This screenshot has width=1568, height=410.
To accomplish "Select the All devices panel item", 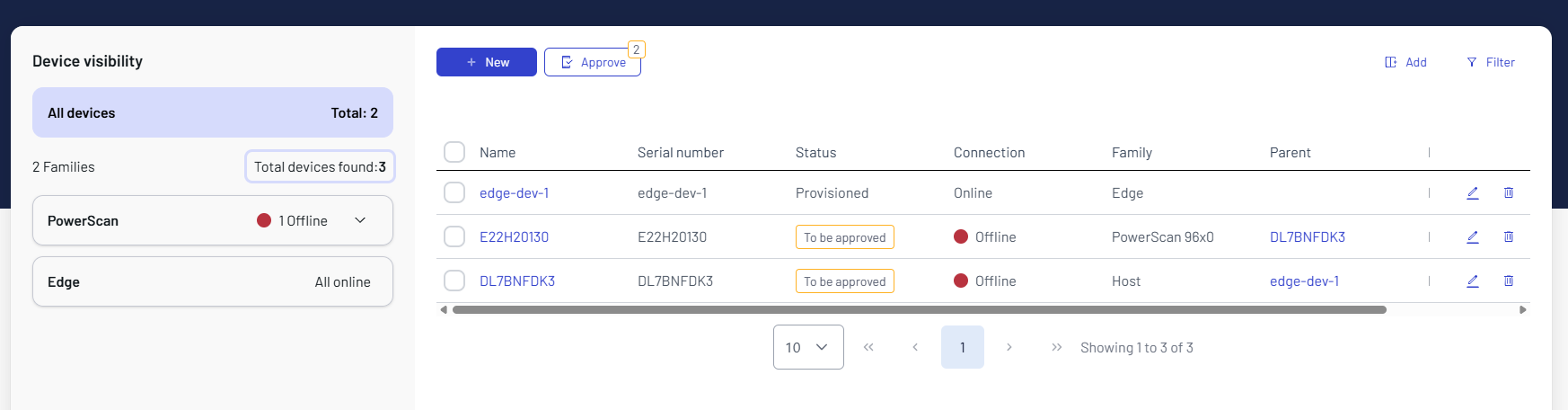I will click(213, 113).
